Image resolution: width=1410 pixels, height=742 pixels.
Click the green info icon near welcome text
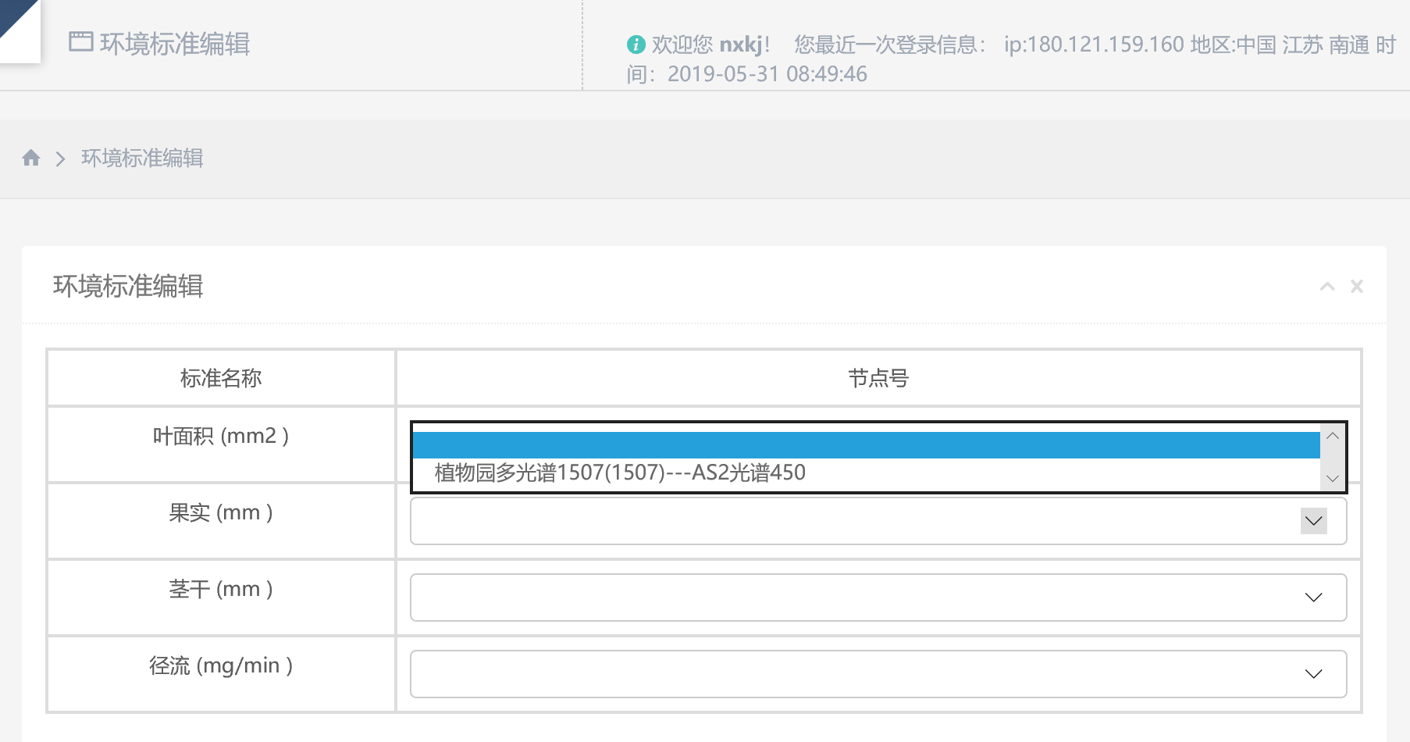tap(635, 45)
